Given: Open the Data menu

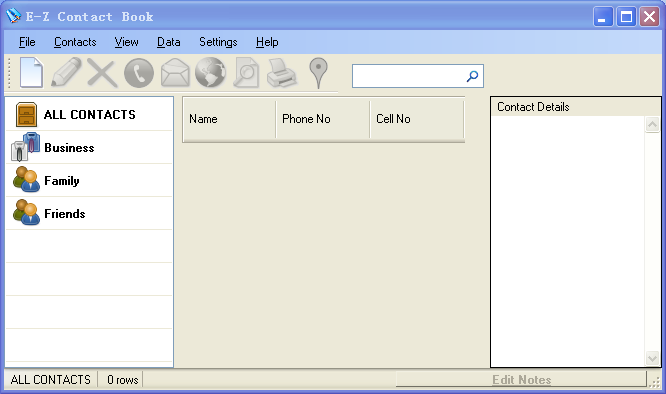Looking at the screenshot, I should [x=169, y=42].
